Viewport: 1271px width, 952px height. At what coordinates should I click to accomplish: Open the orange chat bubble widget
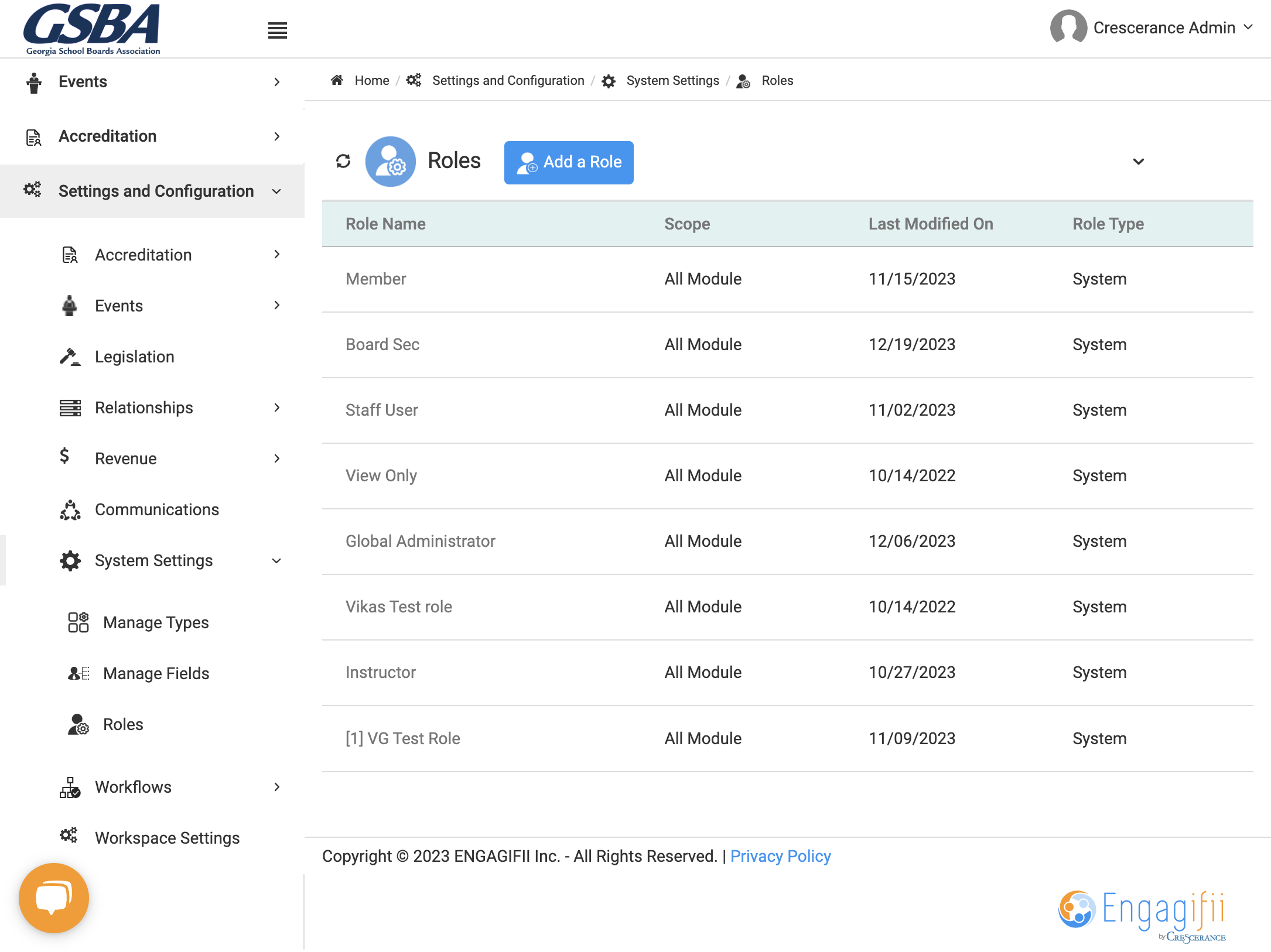(54, 898)
